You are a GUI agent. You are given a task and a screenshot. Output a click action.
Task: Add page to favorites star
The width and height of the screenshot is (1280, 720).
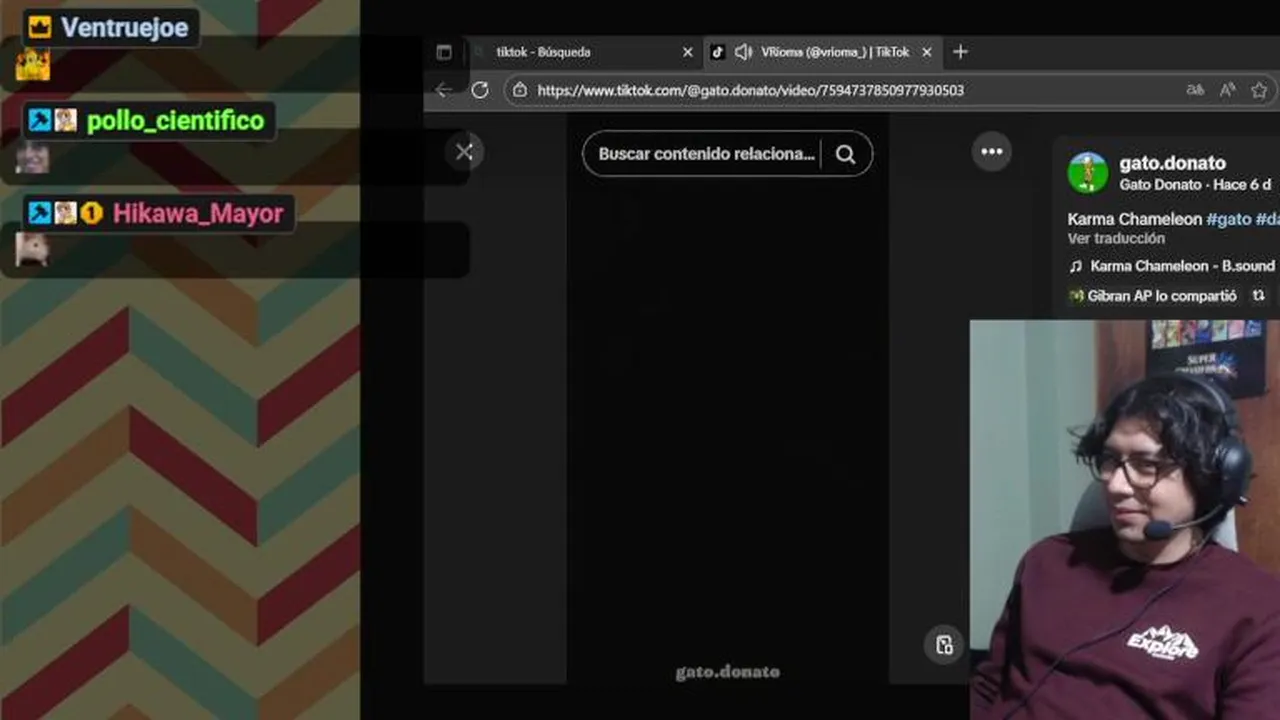pos(1259,90)
